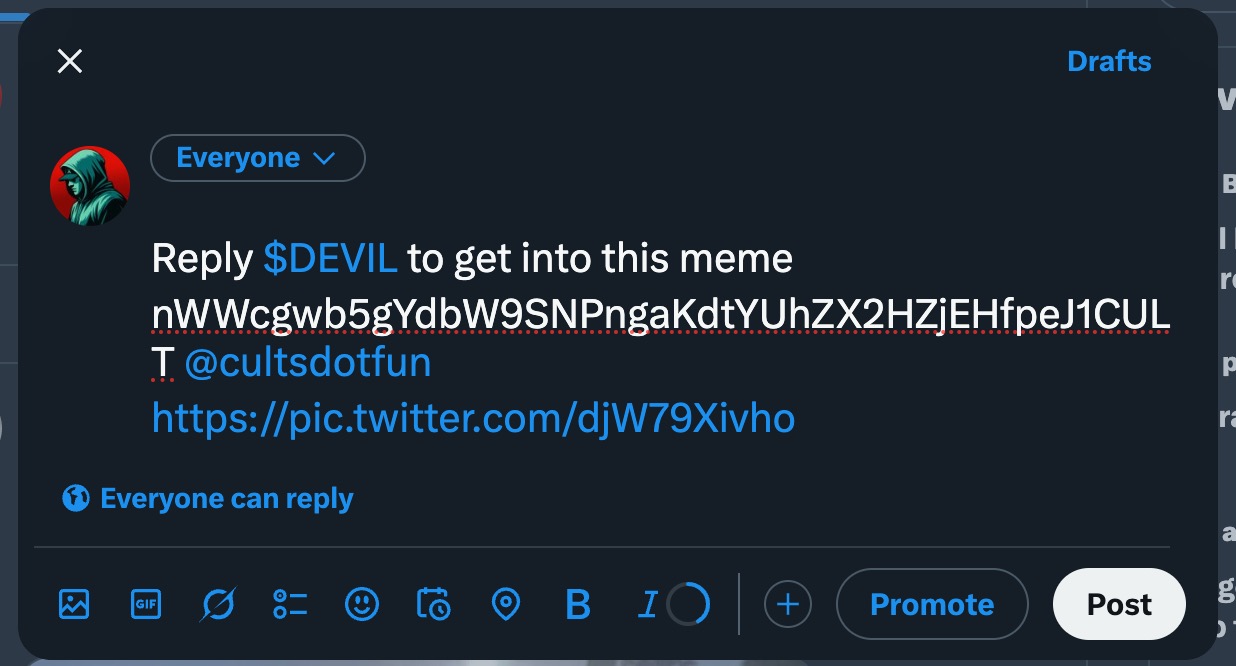Close the compose post dialog
The width and height of the screenshot is (1236, 666).
(x=69, y=62)
